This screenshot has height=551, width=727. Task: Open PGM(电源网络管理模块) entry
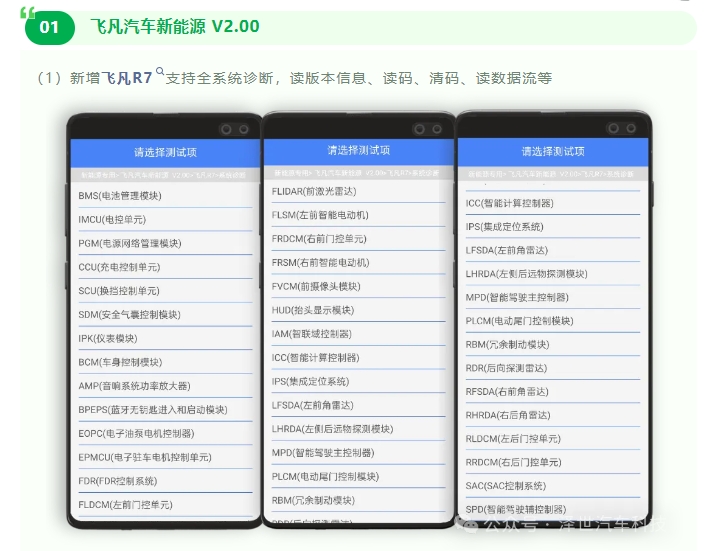[x=165, y=243]
